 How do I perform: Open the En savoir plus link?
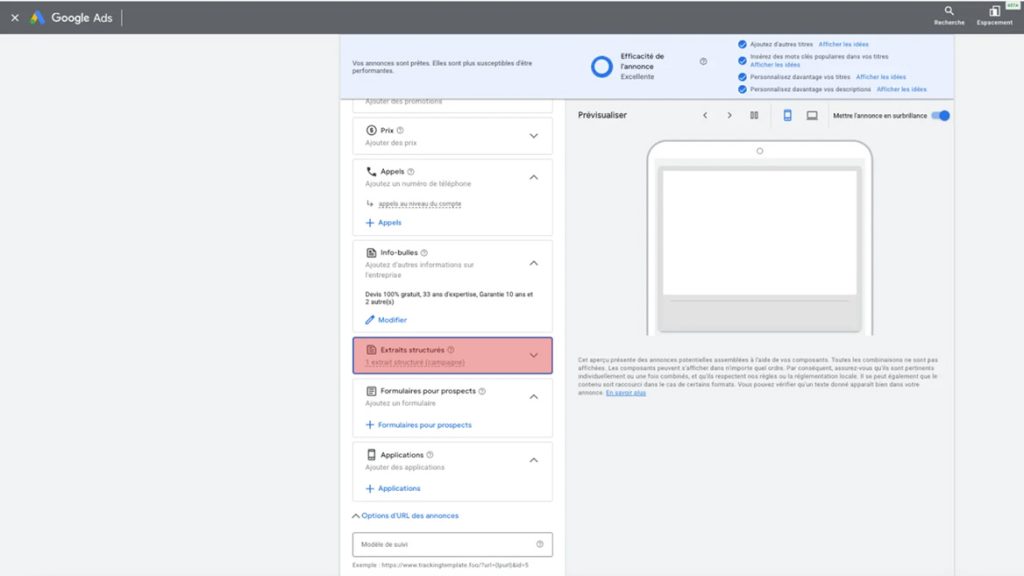click(x=626, y=393)
